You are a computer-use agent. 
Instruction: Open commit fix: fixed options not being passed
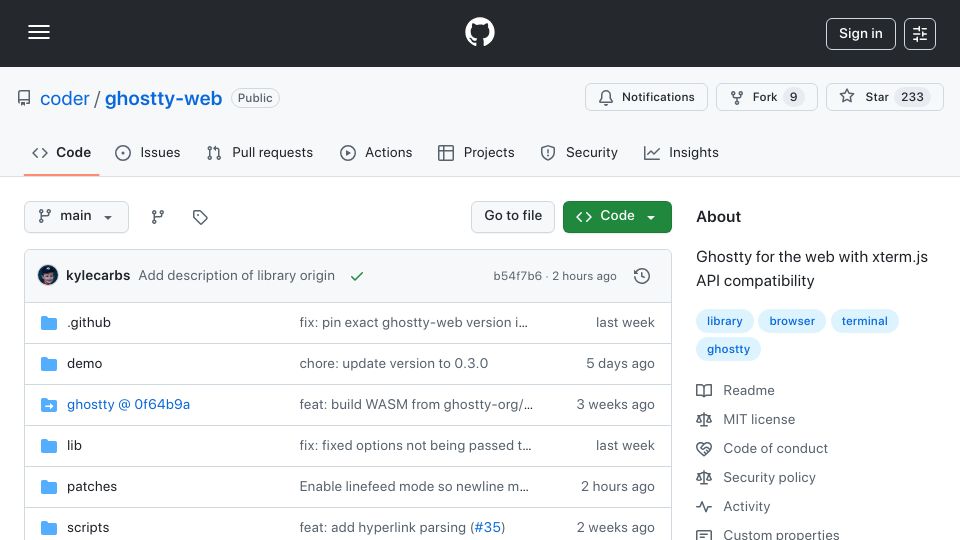[x=415, y=446]
